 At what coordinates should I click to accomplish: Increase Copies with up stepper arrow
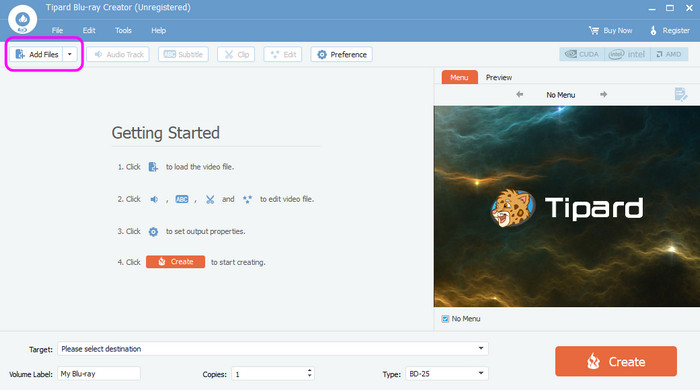[x=309, y=370]
